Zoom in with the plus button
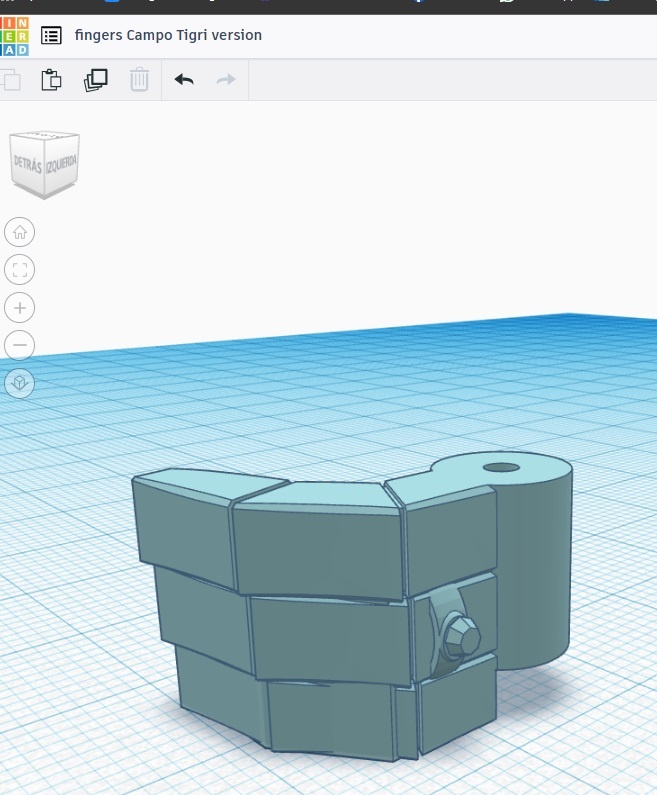Screen dimensions: 657x795 20,308
